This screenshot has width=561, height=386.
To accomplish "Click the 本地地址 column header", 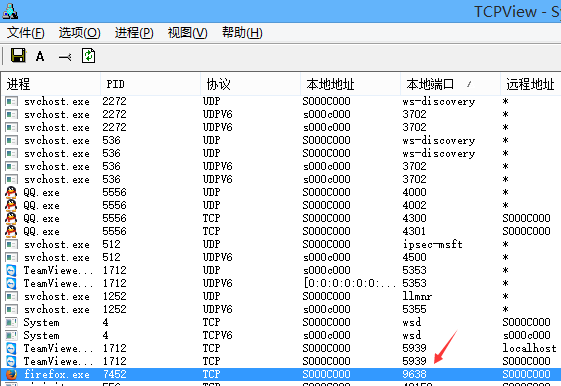I will [350, 84].
